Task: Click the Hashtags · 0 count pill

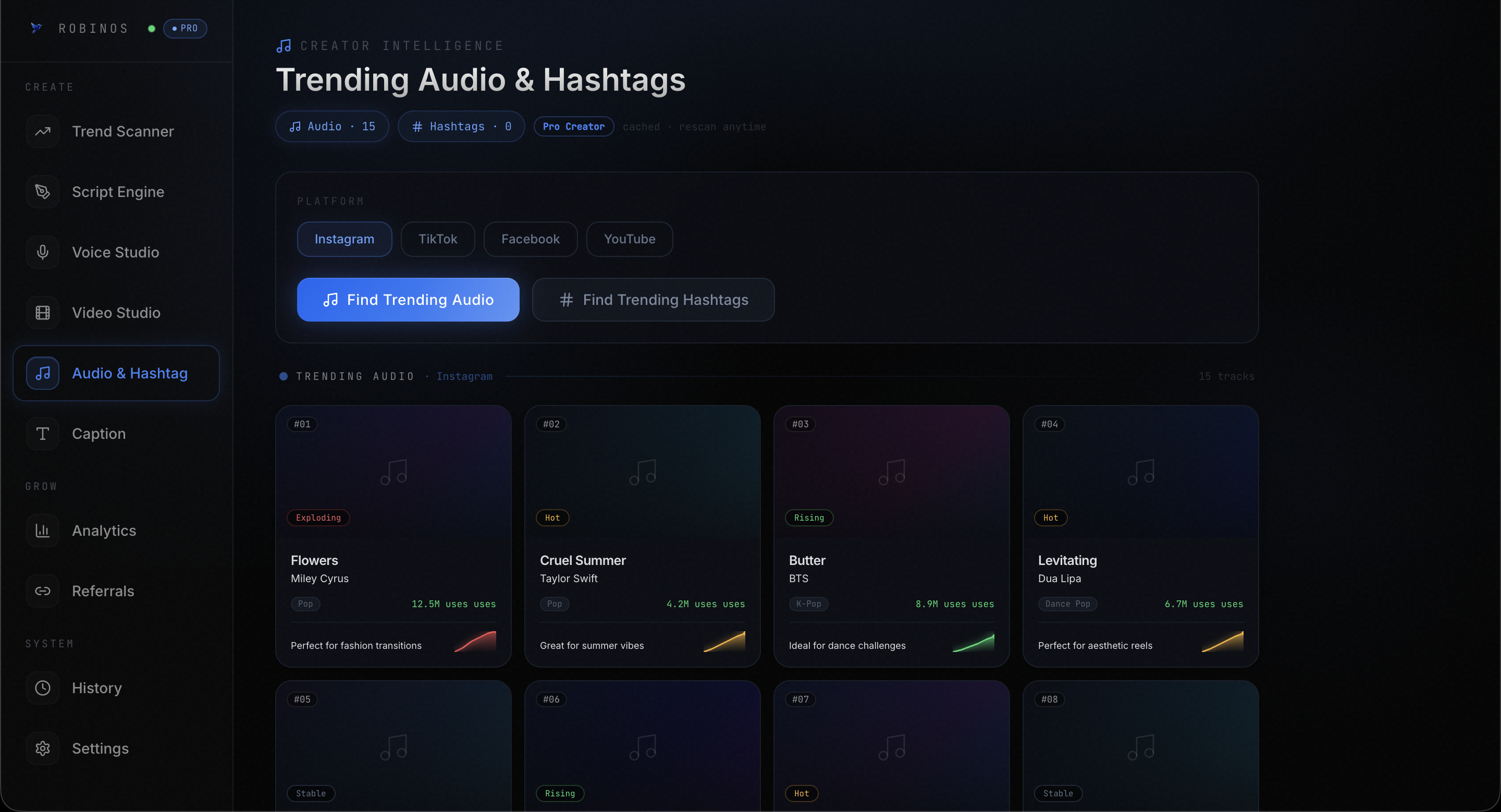Action: pos(461,127)
